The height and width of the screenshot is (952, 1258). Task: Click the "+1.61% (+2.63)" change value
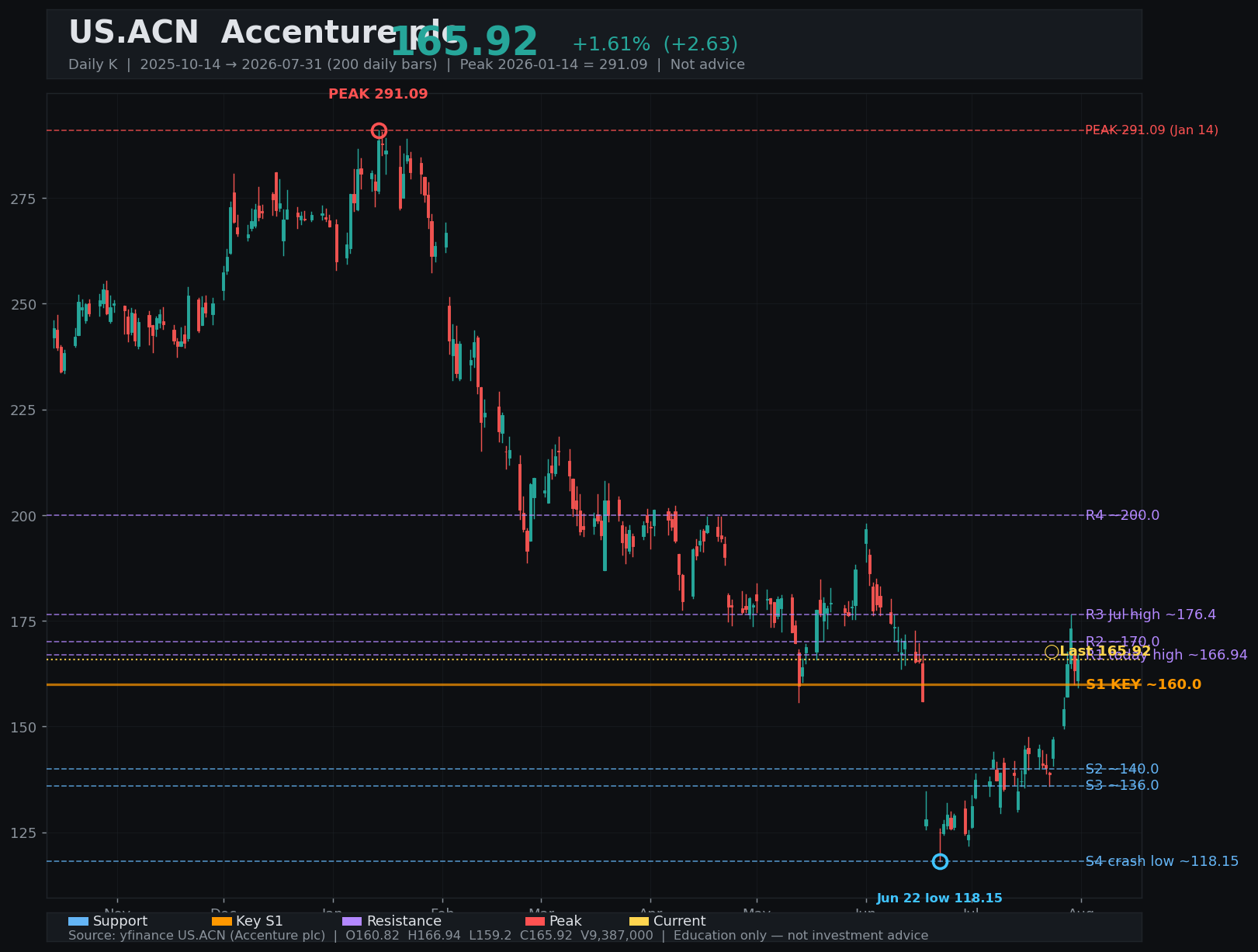655,44
